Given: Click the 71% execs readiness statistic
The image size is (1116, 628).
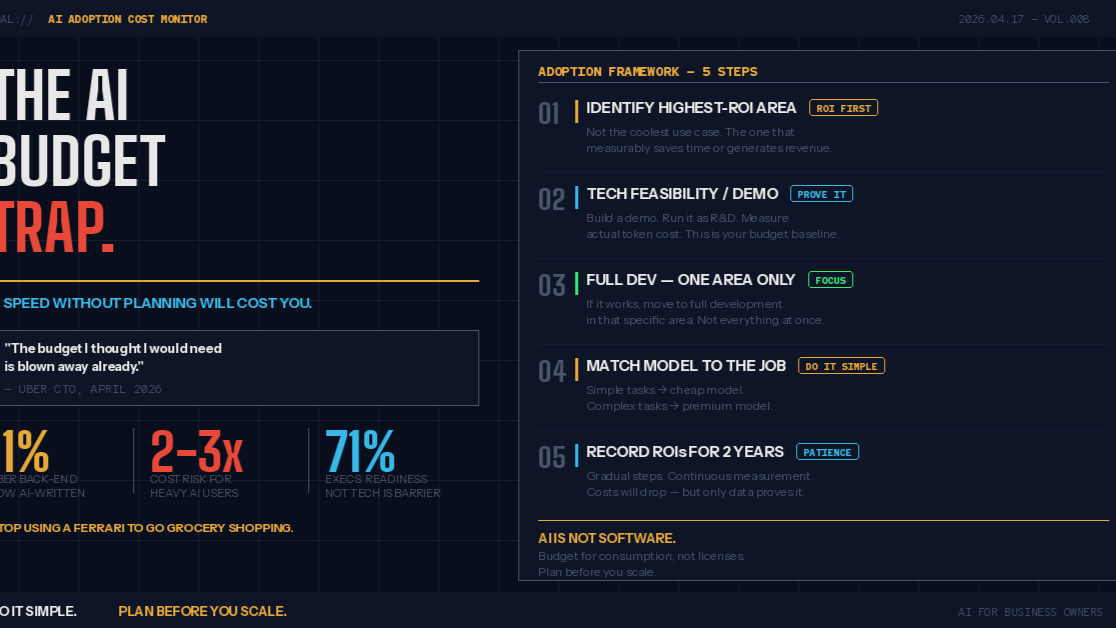Looking at the screenshot, I should (383, 463).
